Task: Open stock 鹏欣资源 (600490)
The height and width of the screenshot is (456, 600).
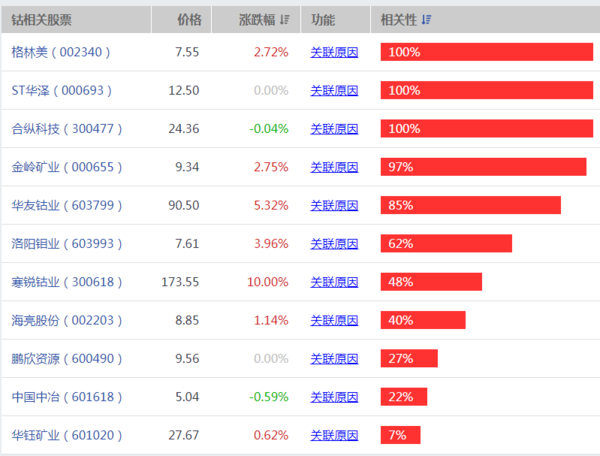Action: [x=67, y=358]
